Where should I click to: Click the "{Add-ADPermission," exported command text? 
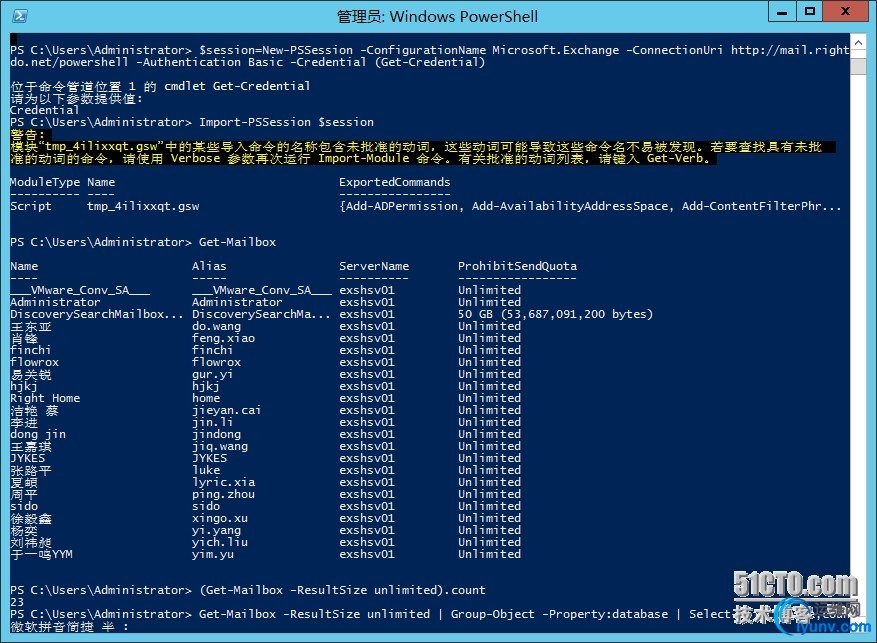tap(402, 206)
